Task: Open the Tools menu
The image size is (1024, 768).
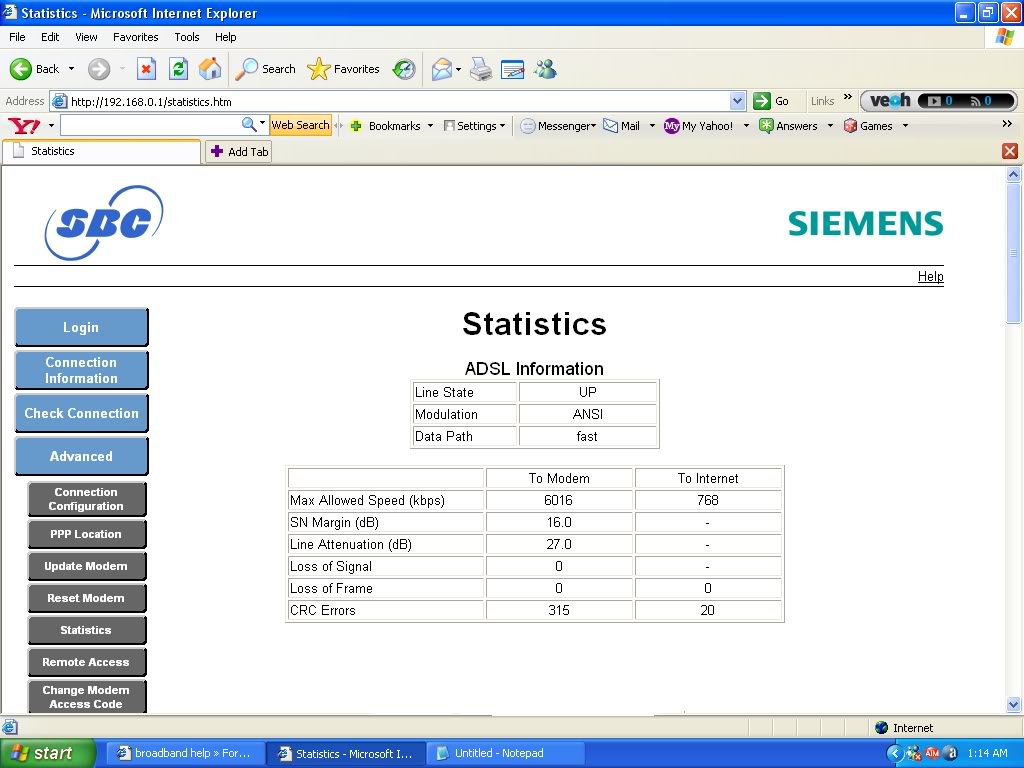Action: (187, 37)
